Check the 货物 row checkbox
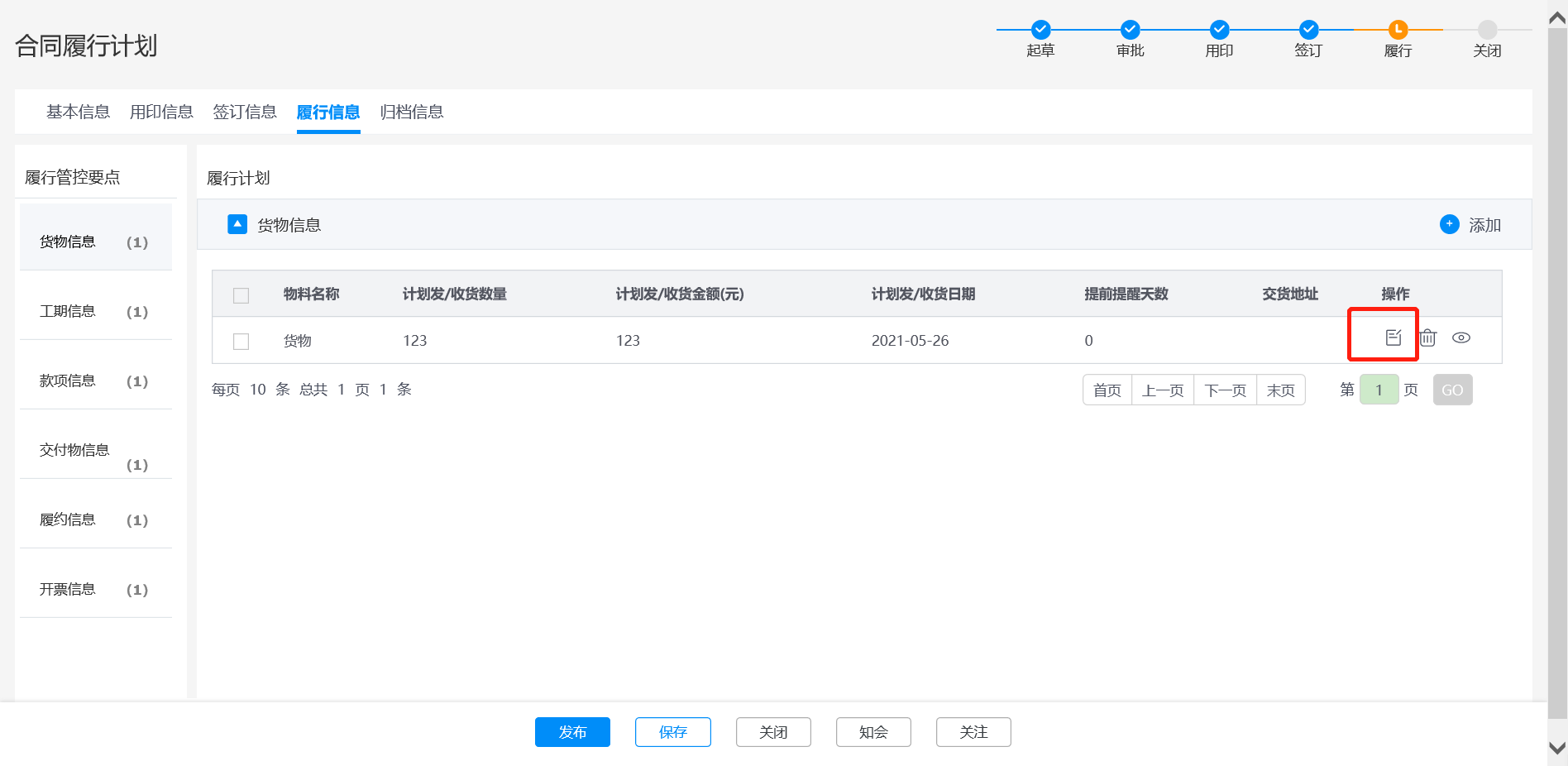This screenshot has width=1568, height=766. 241,342
